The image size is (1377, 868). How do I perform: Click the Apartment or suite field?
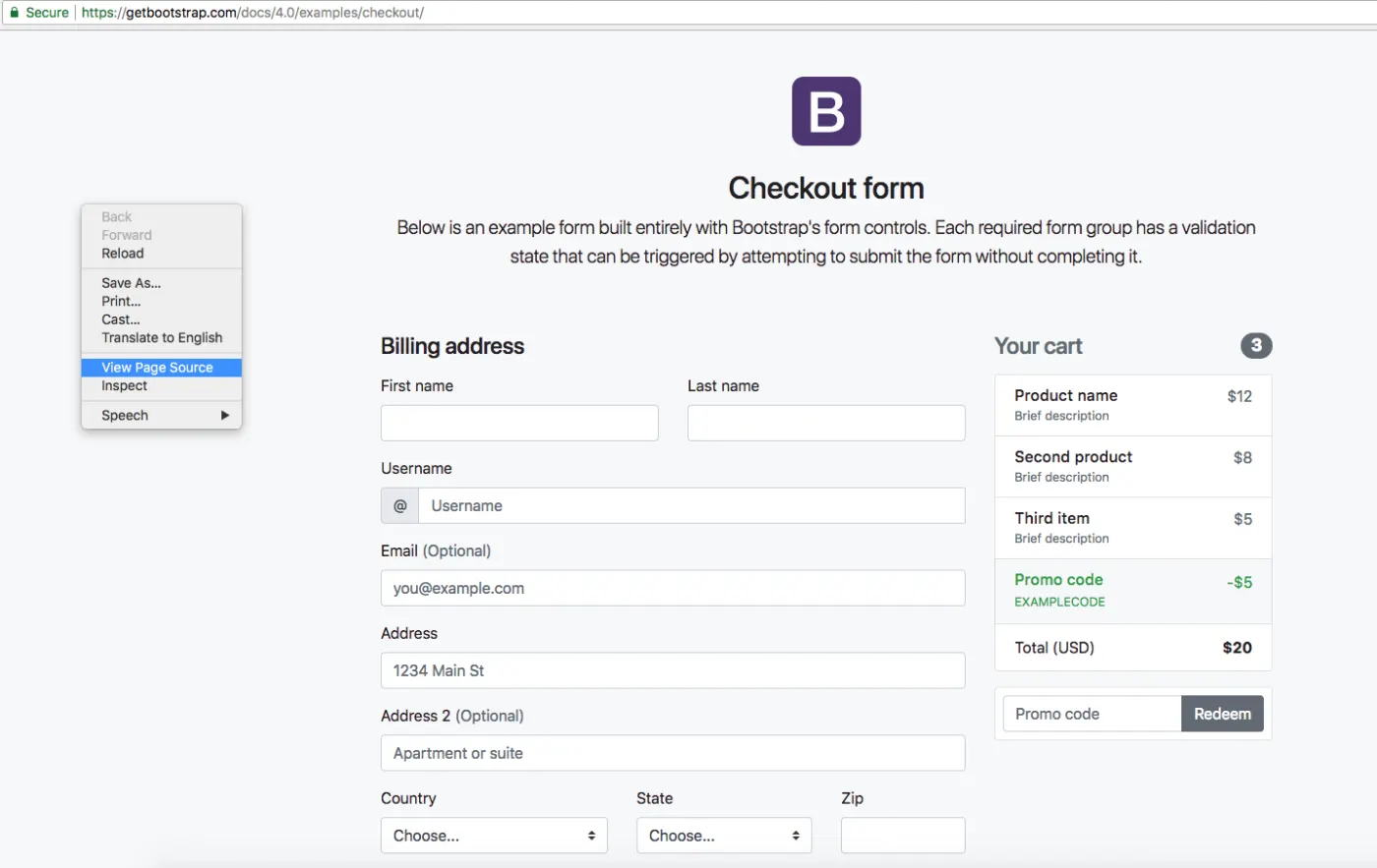(x=673, y=753)
